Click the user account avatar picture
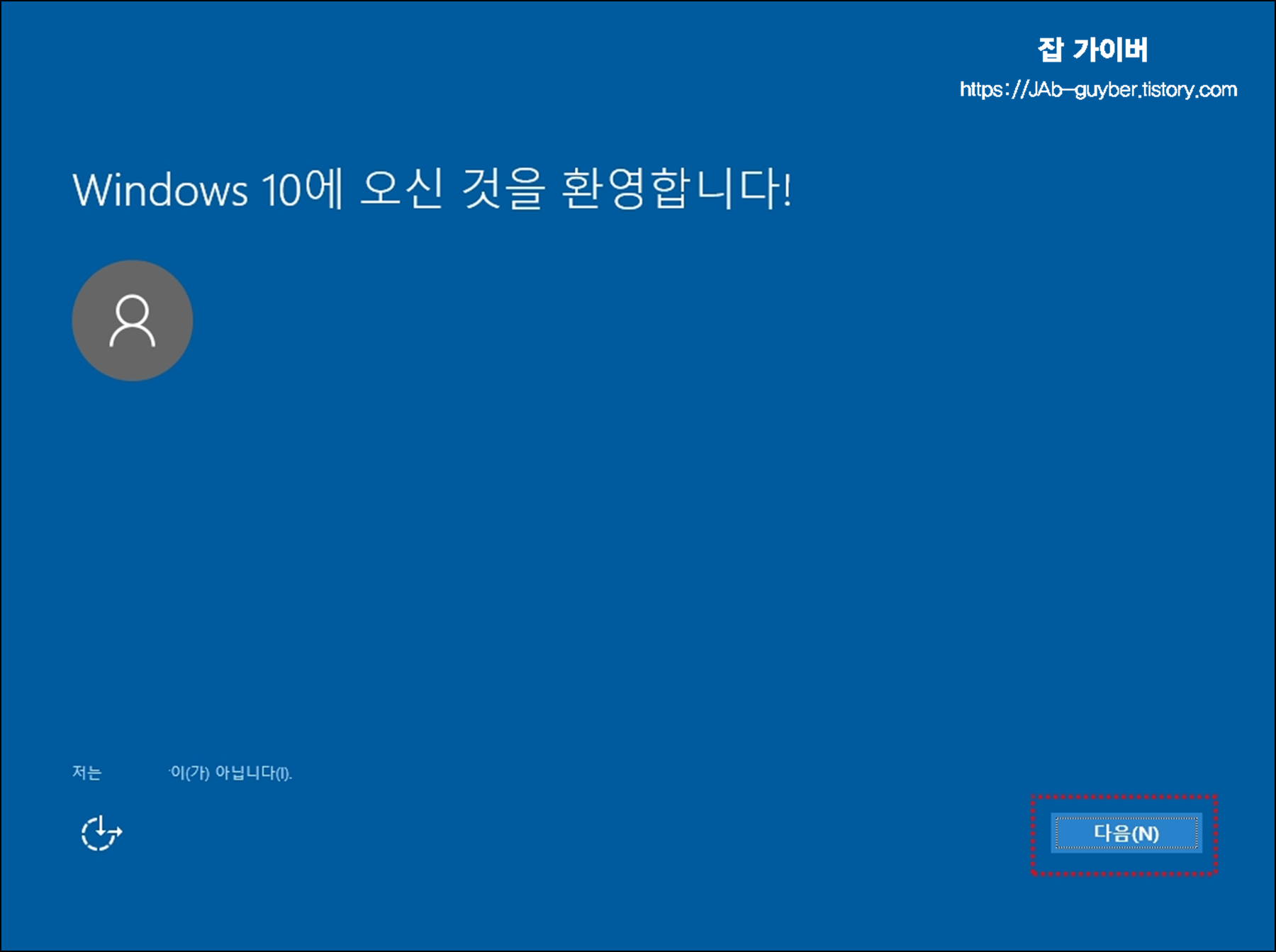The height and width of the screenshot is (952, 1276). [133, 320]
